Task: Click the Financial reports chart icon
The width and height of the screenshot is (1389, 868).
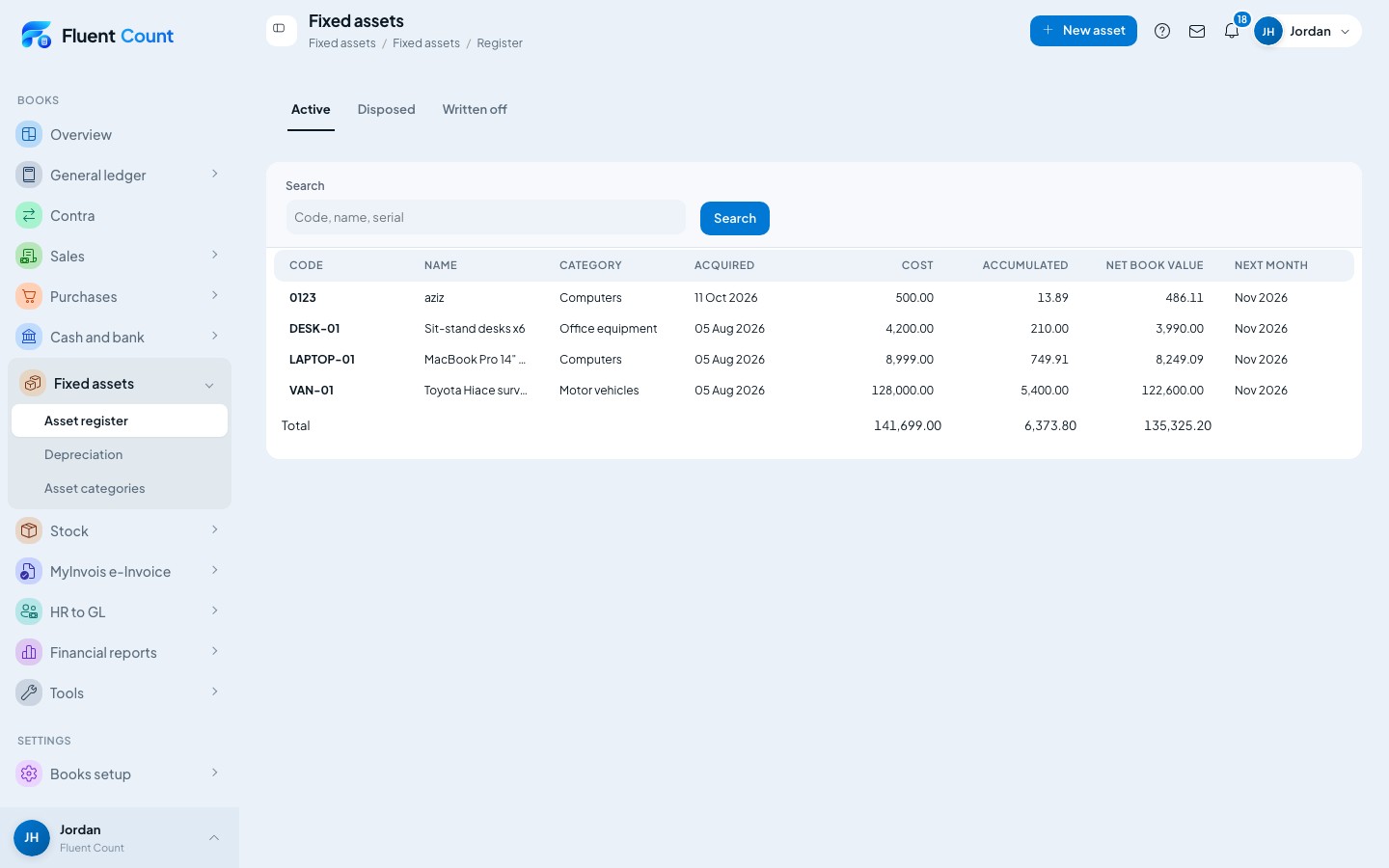Action: pyautogui.click(x=29, y=652)
